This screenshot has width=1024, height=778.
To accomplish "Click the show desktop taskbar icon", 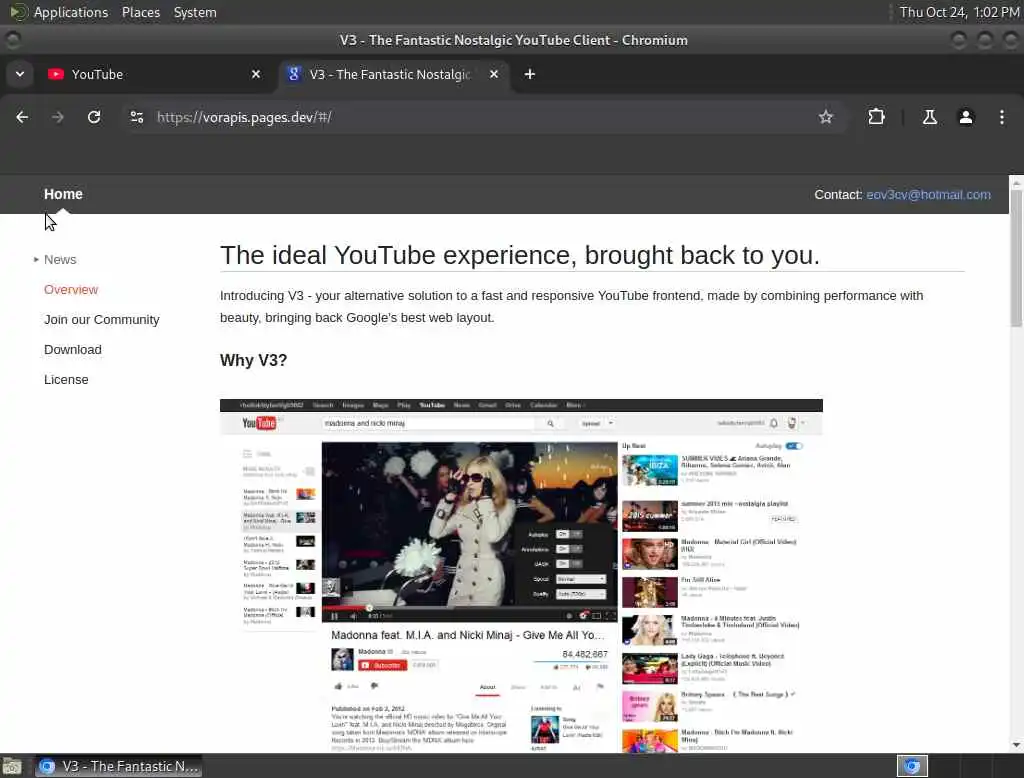I will [x=12, y=766].
